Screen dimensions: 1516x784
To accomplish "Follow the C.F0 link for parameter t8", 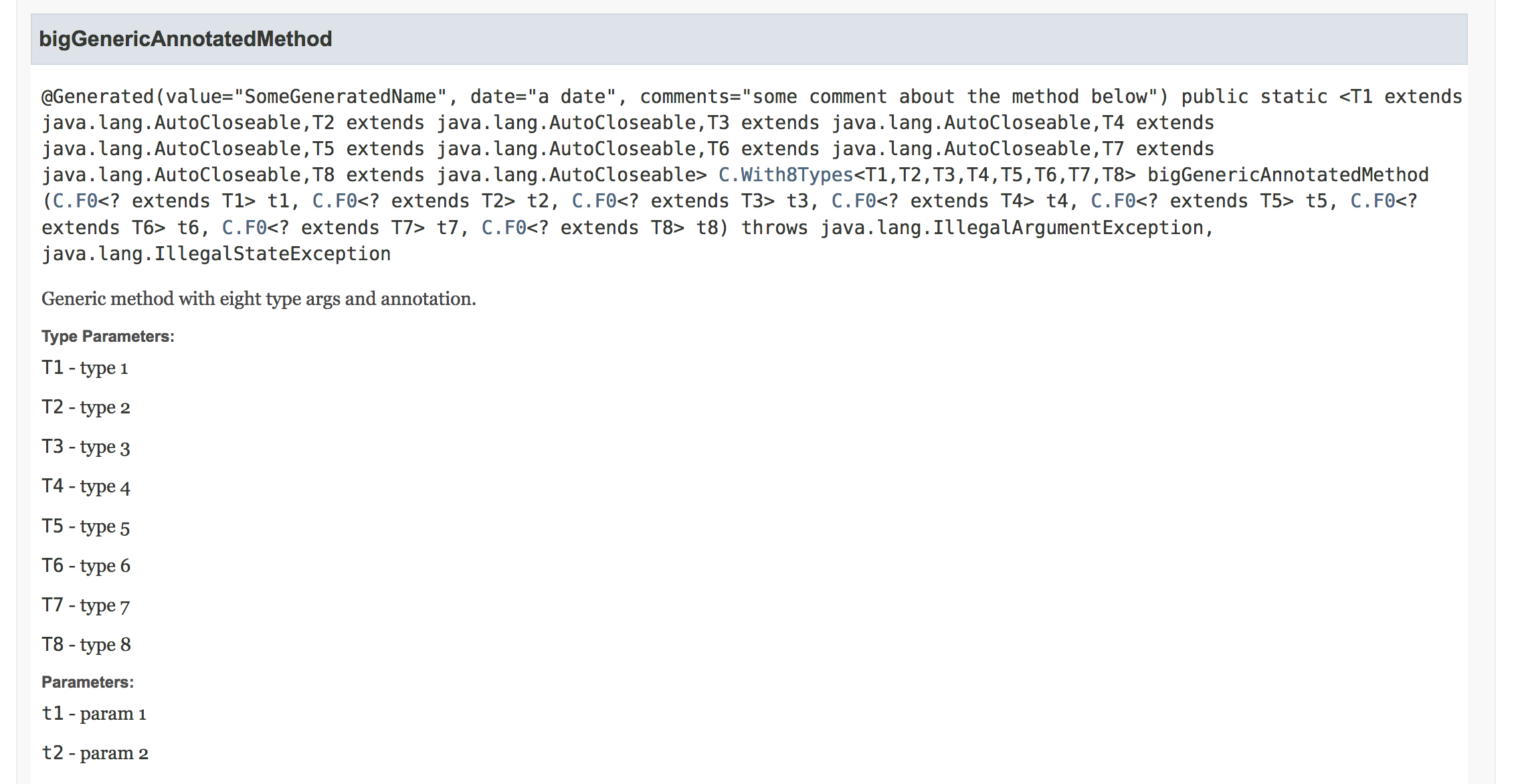I will (504, 228).
